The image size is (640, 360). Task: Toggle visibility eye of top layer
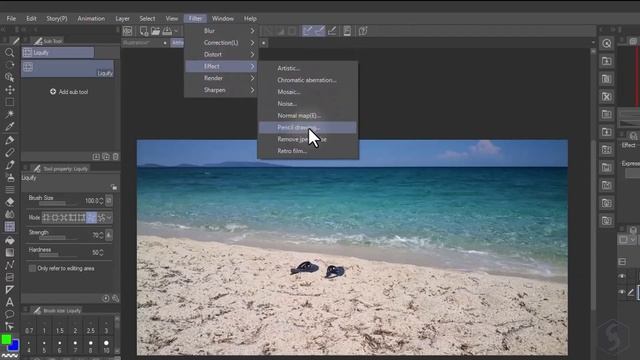point(622,276)
